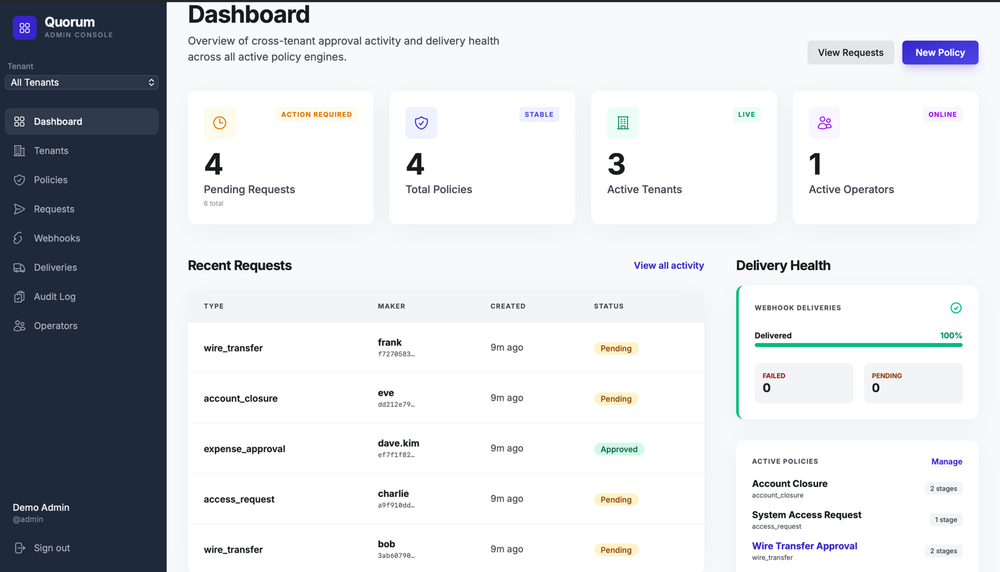Open the Tenant dropdown selector

pos(82,83)
